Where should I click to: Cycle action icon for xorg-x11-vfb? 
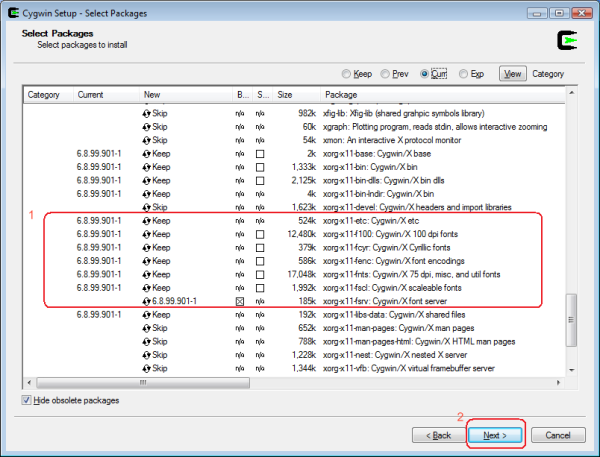[147, 369]
